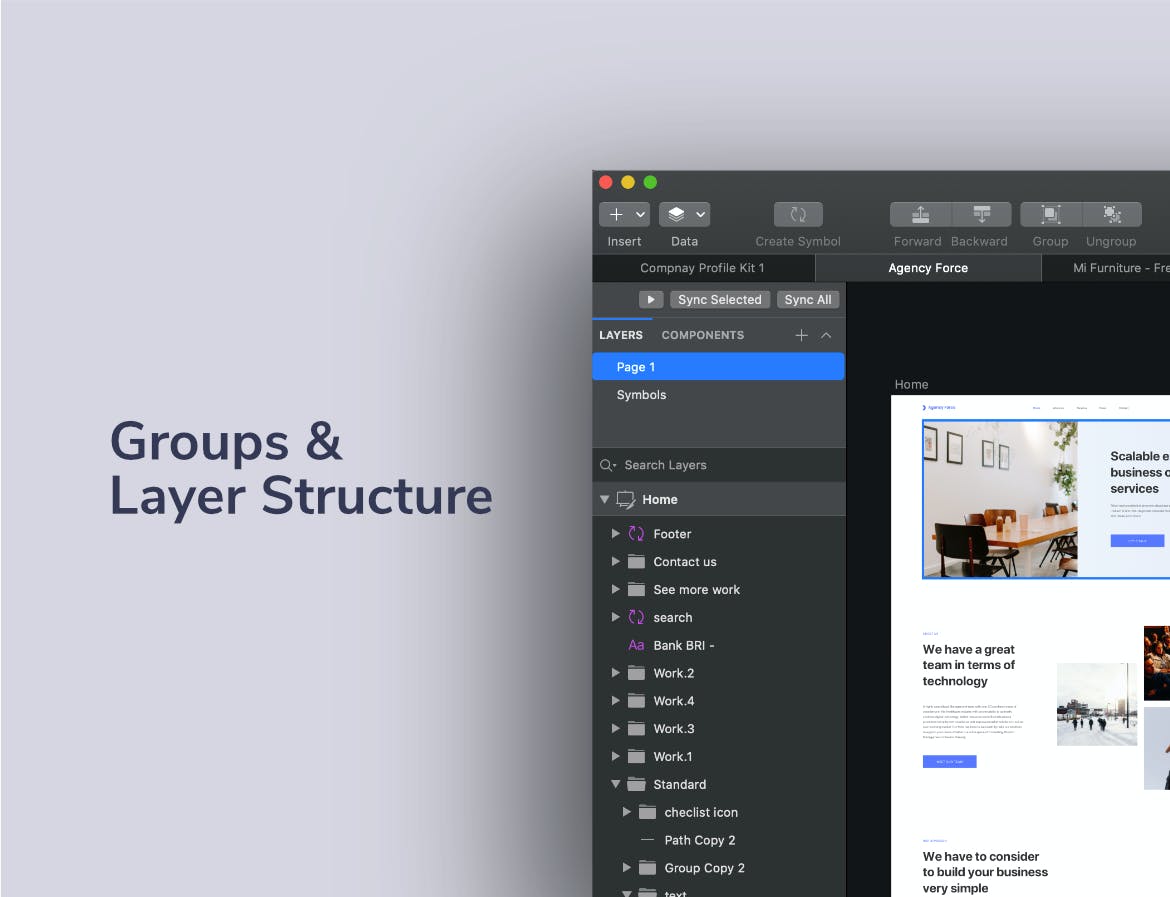Click the Sync All button
The image size is (1170, 897).
pos(807,299)
